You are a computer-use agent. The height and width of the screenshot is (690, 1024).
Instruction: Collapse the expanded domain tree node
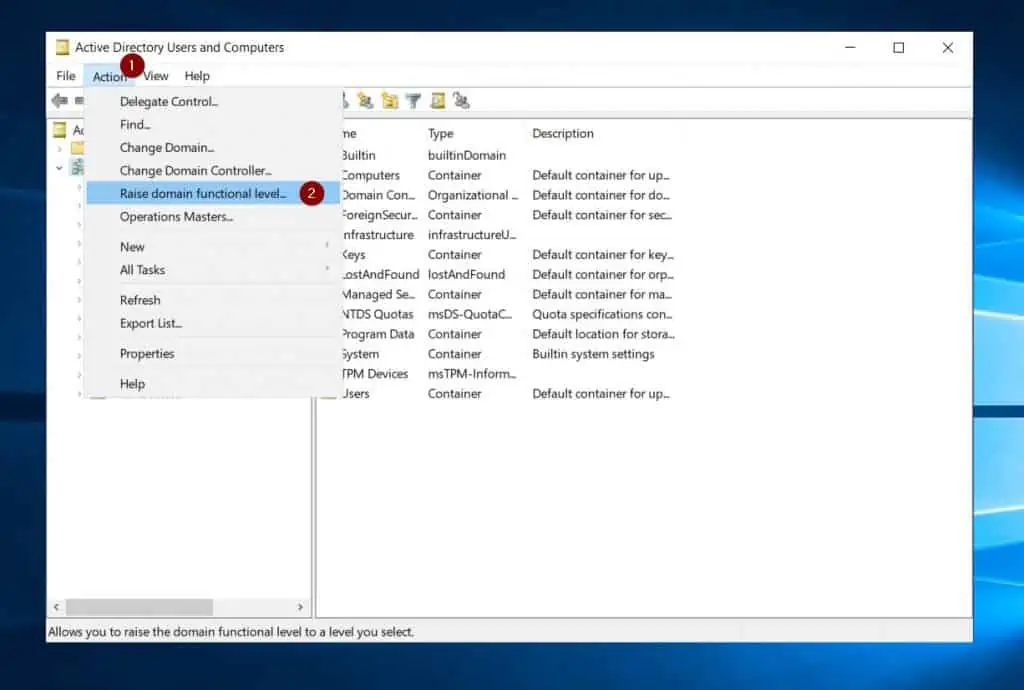(x=59, y=168)
